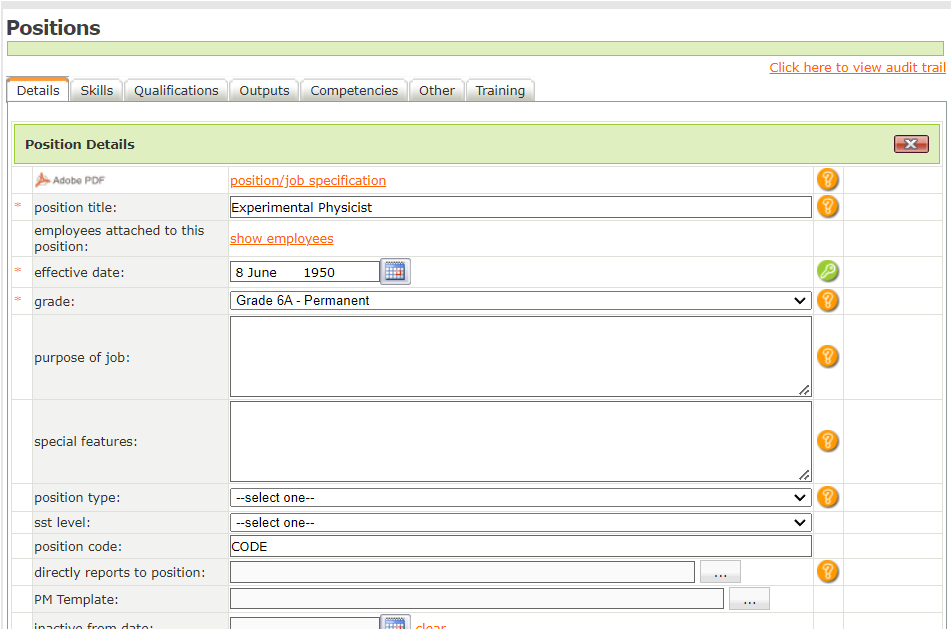The width and height of the screenshot is (952, 630).
Task: Click the help icon for purpose of job
Action: pos(827,357)
